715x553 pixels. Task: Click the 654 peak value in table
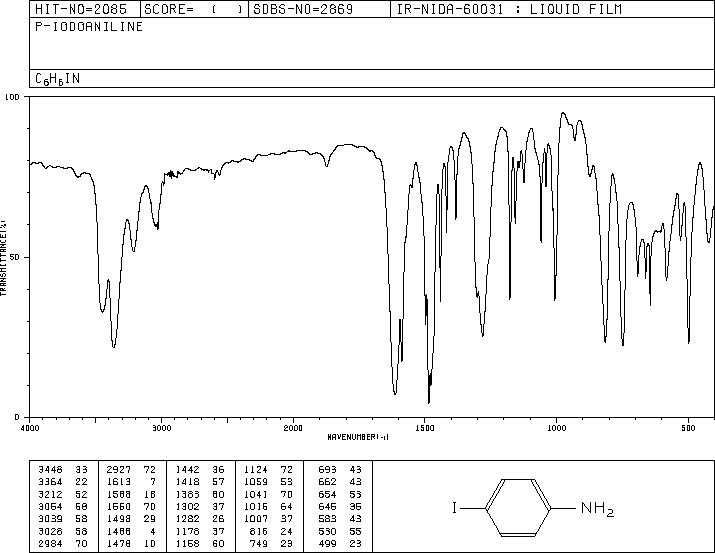point(327,494)
